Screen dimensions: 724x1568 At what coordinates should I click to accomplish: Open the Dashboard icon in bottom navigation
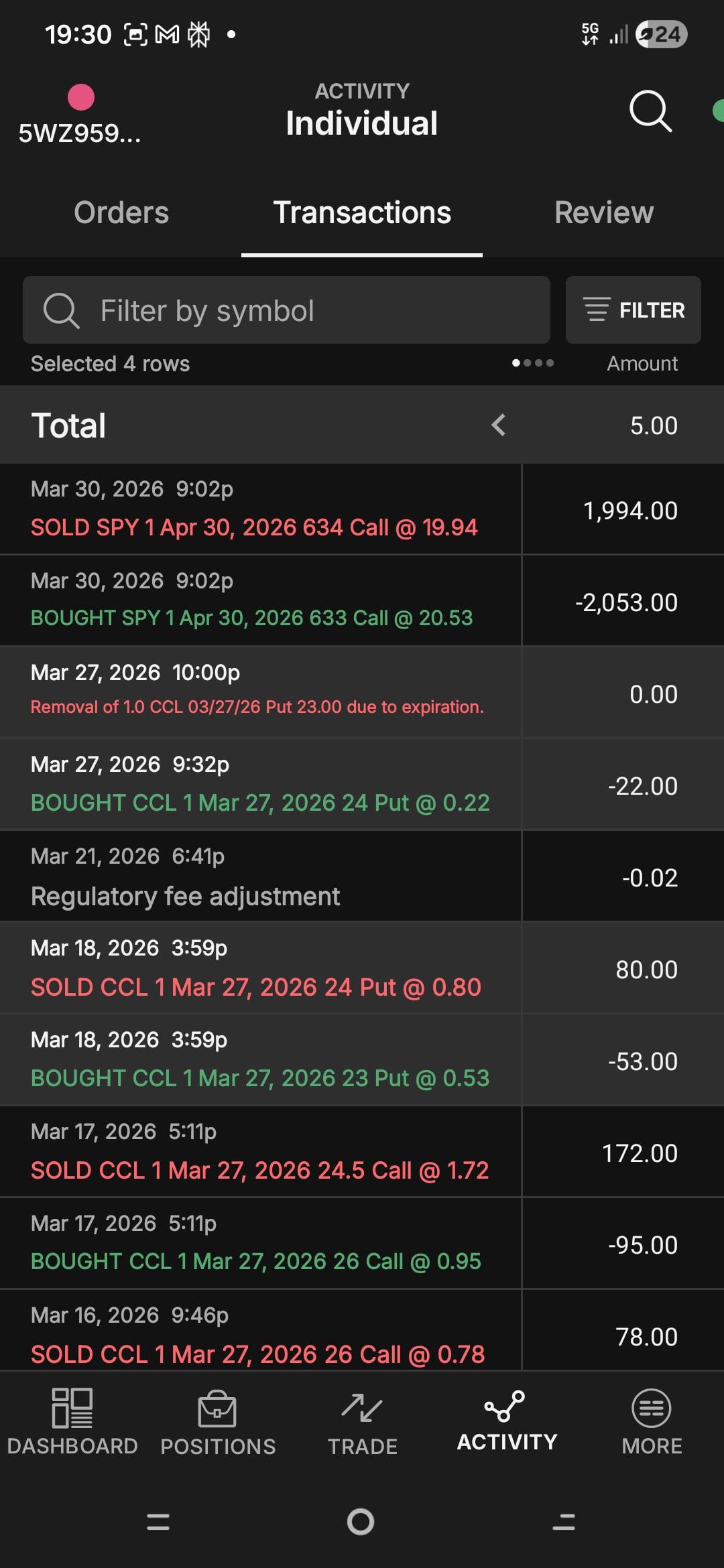(72, 1407)
